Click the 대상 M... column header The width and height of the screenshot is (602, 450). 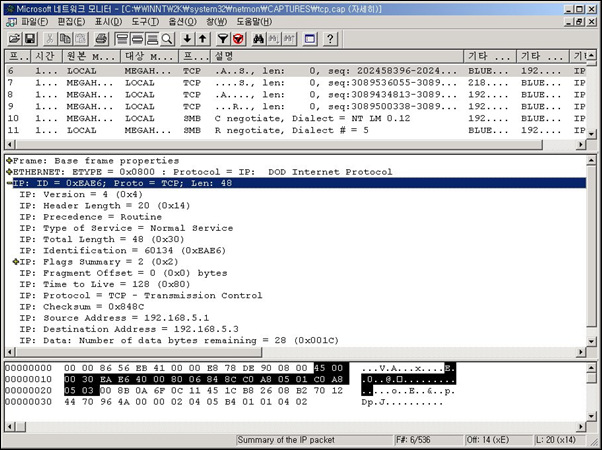pyautogui.click(x=149, y=56)
